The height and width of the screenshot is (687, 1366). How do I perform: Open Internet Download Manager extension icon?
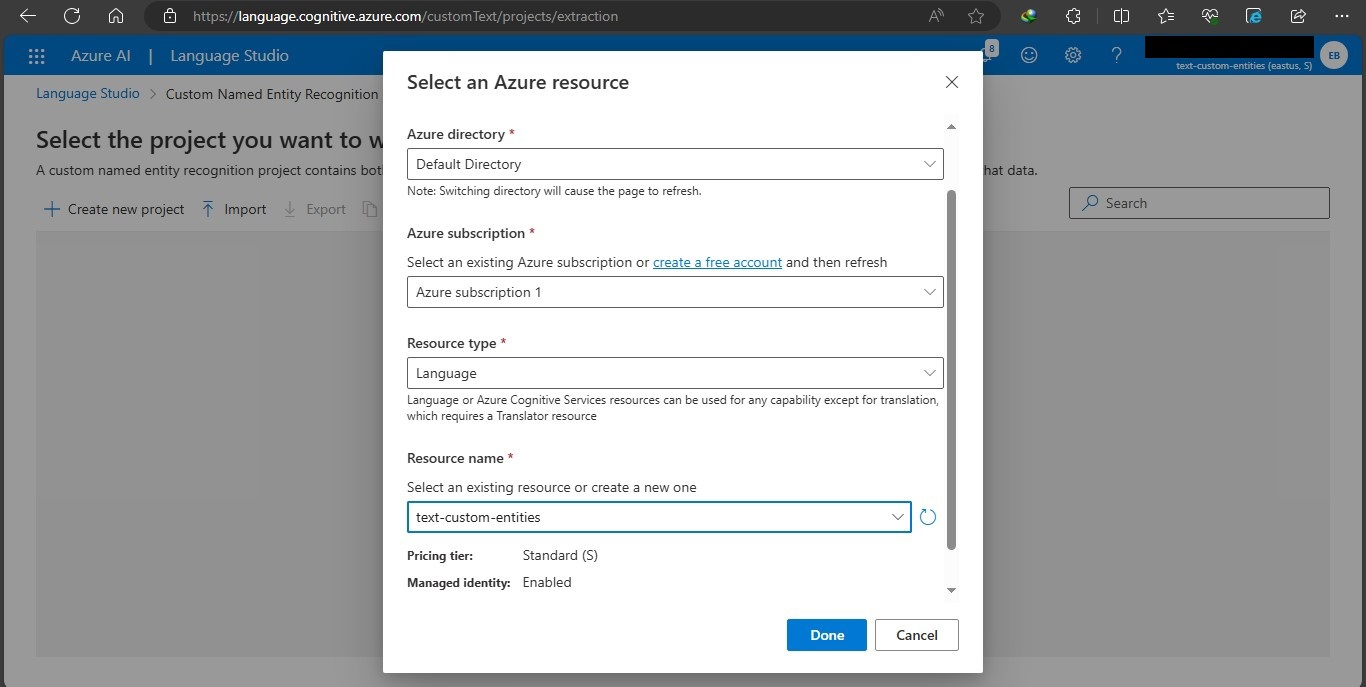(x=1028, y=16)
